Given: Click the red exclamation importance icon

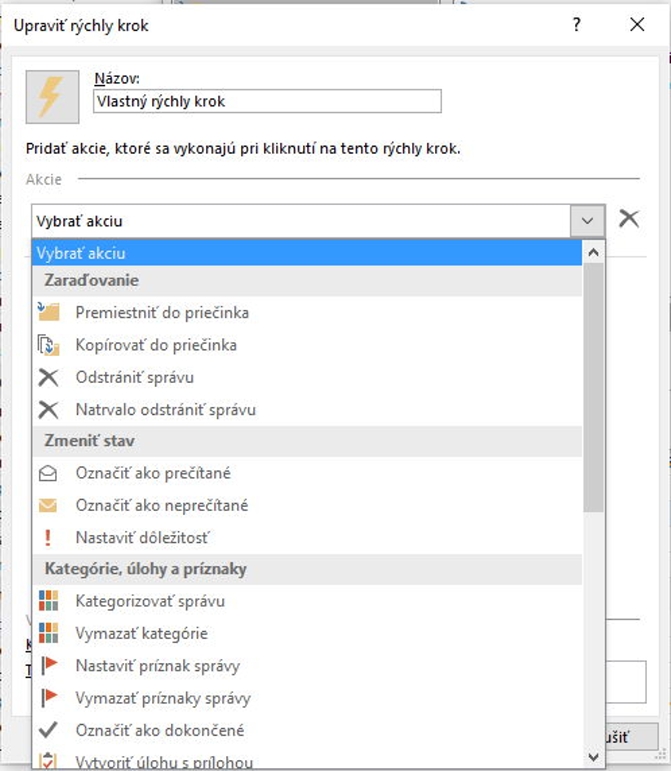Looking at the screenshot, I should pos(48,537).
